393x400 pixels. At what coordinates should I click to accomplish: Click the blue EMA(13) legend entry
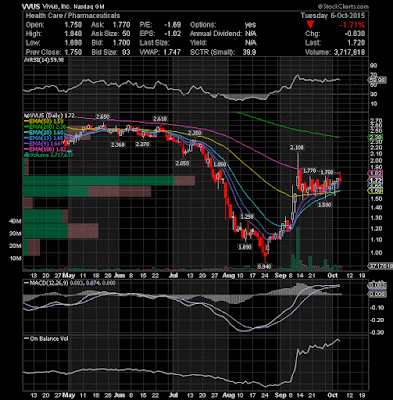pyautogui.click(x=43, y=137)
